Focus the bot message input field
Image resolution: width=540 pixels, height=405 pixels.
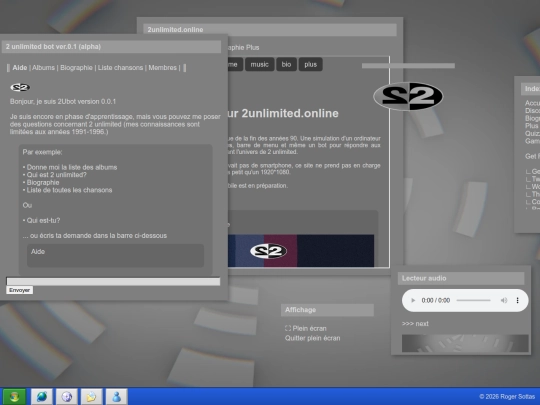pos(113,281)
